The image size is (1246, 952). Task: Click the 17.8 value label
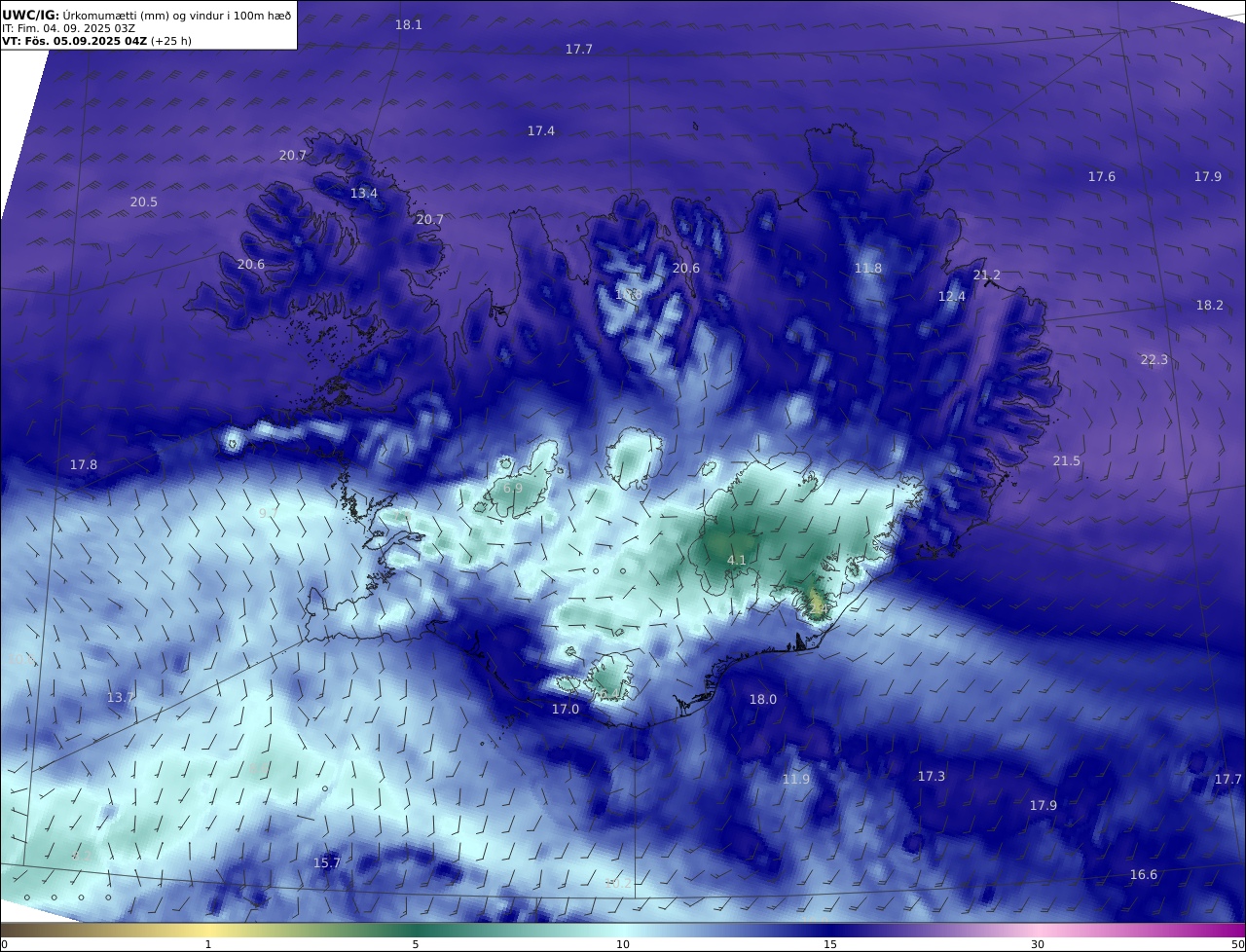pyautogui.click(x=84, y=464)
